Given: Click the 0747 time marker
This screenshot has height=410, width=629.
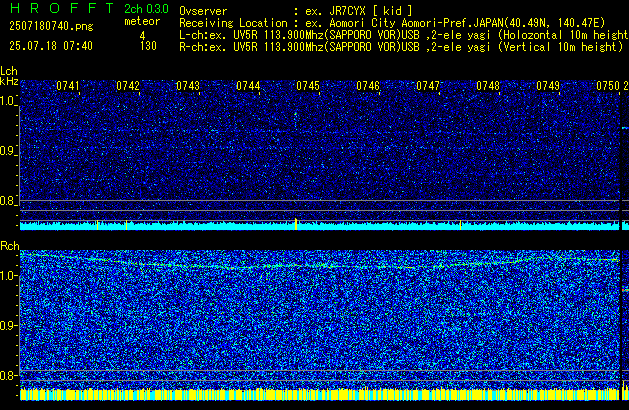Looking at the screenshot, I should point(428,86).
